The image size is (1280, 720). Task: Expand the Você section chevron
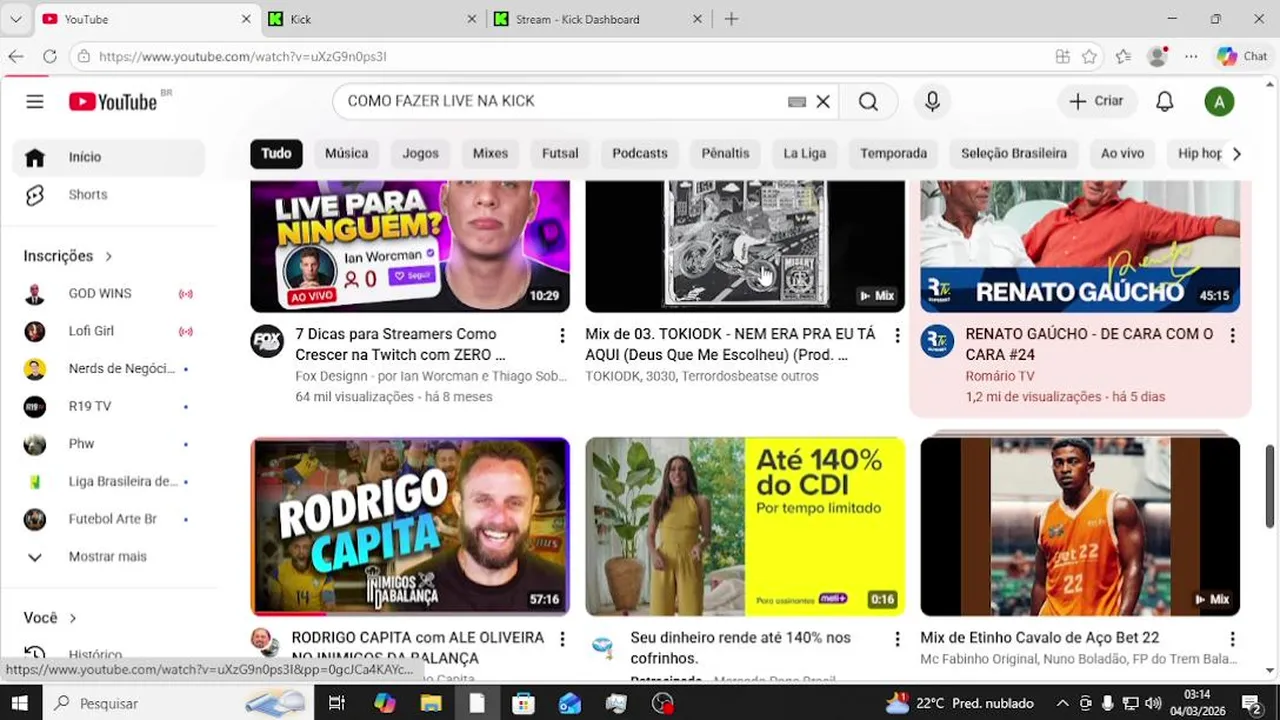73,618
